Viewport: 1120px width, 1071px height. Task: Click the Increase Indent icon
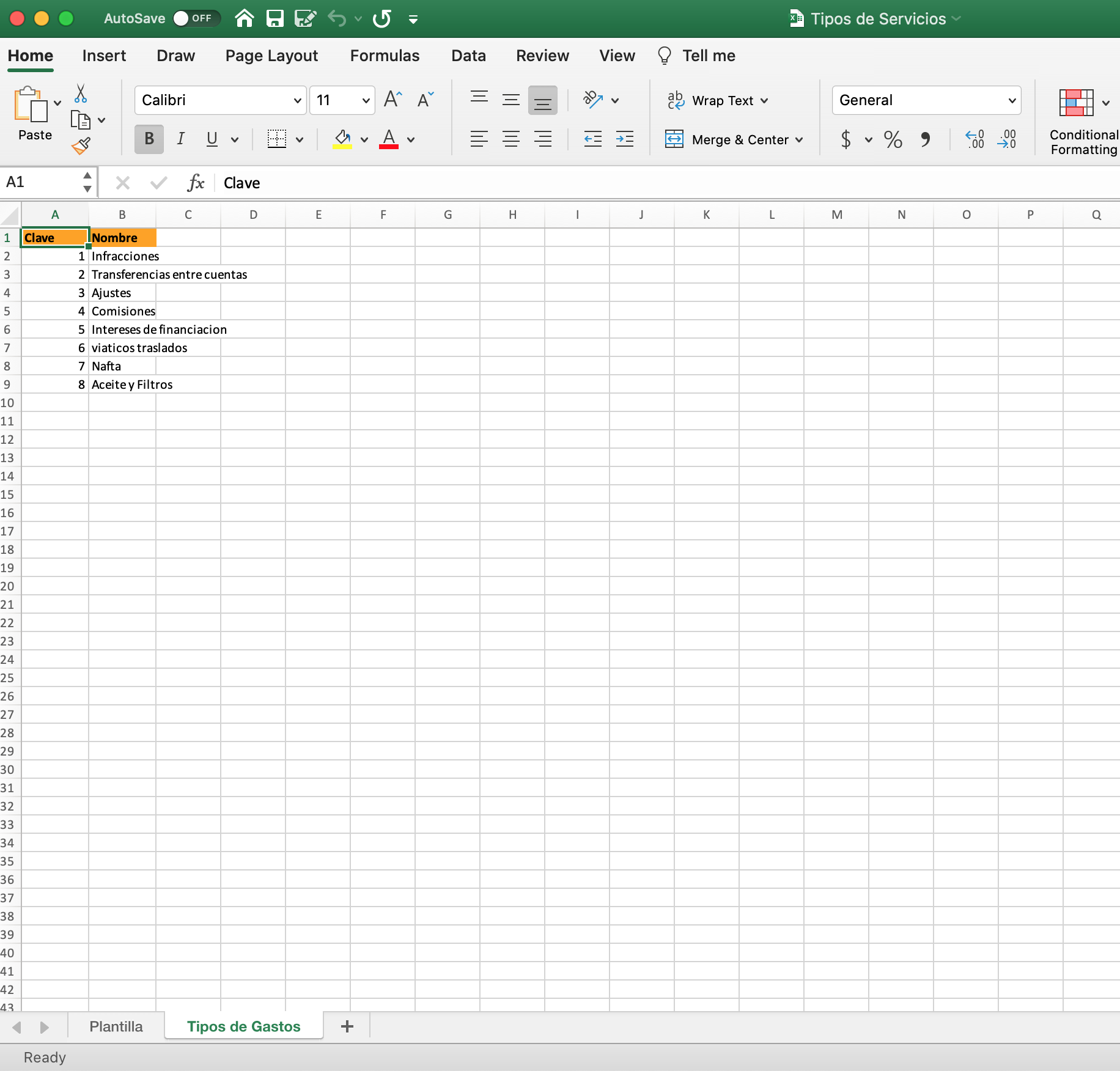[x=624, y=139]
